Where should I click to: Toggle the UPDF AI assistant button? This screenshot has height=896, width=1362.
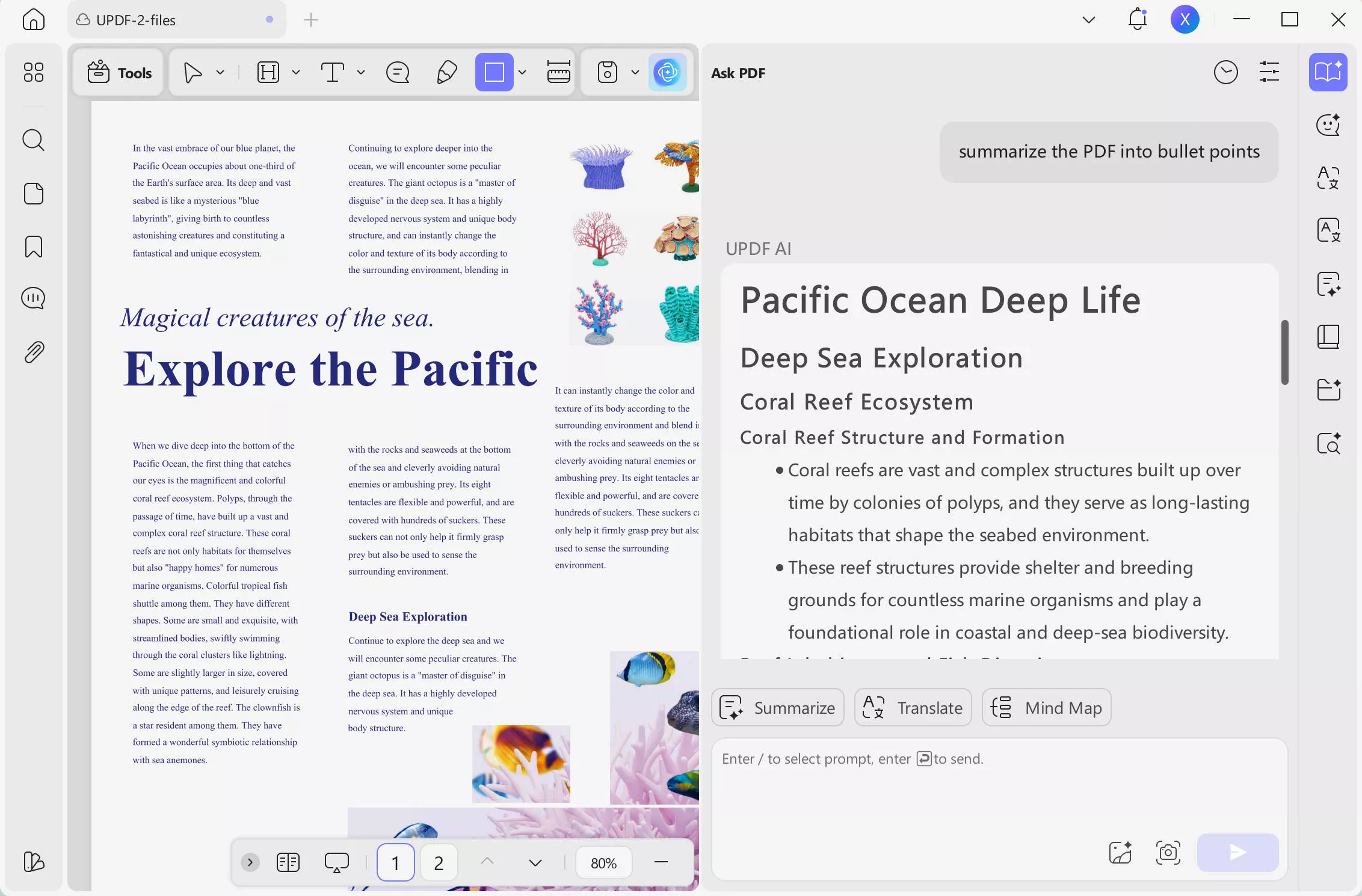point(667,73)
